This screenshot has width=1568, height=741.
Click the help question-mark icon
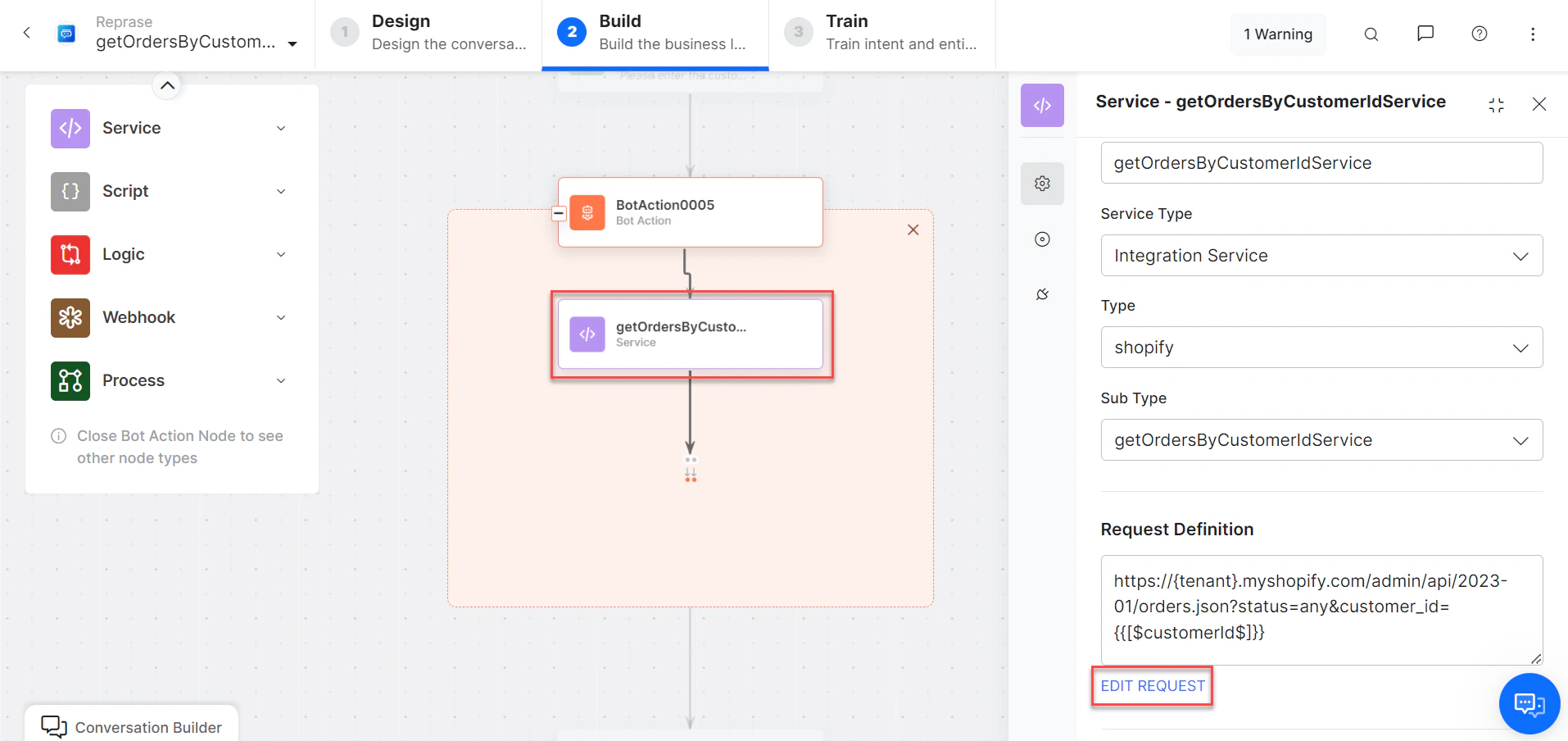(1479, 34)
